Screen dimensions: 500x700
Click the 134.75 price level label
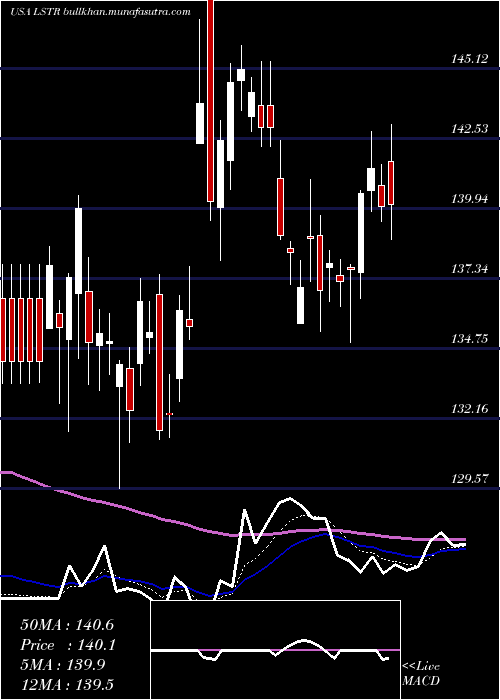pos(470,339)
